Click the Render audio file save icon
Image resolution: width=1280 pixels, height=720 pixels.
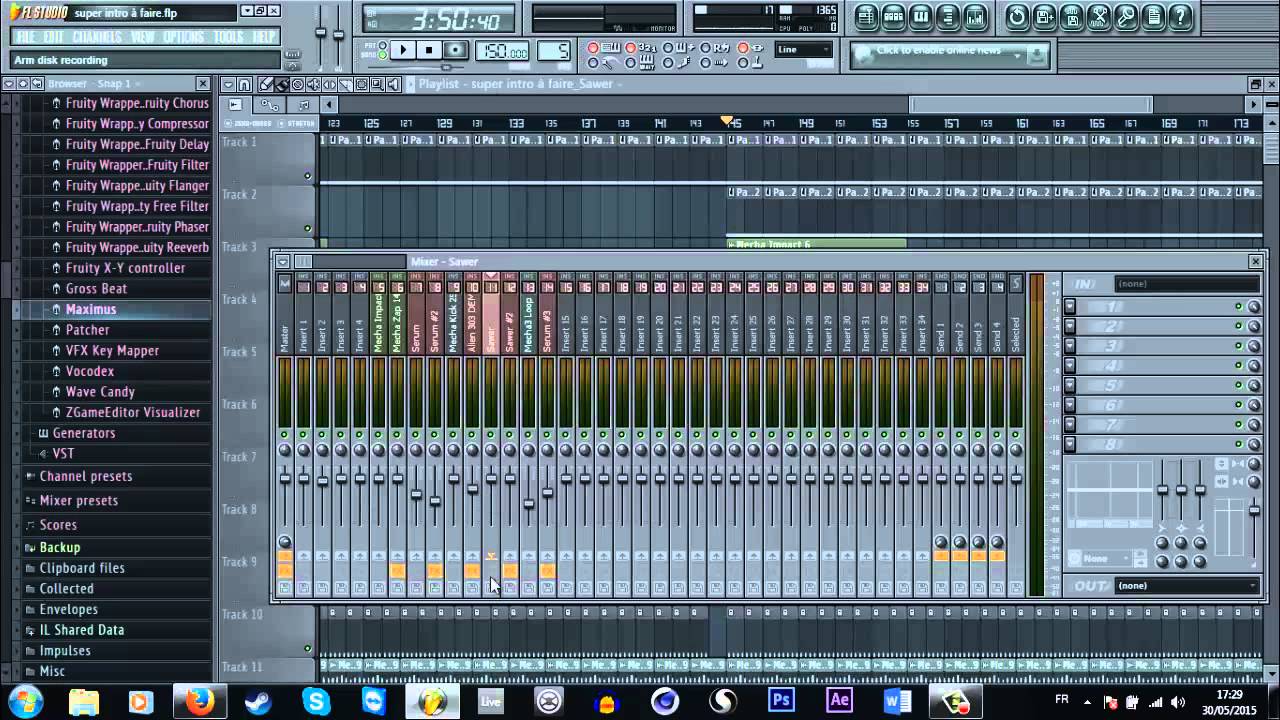(1072, 16)
